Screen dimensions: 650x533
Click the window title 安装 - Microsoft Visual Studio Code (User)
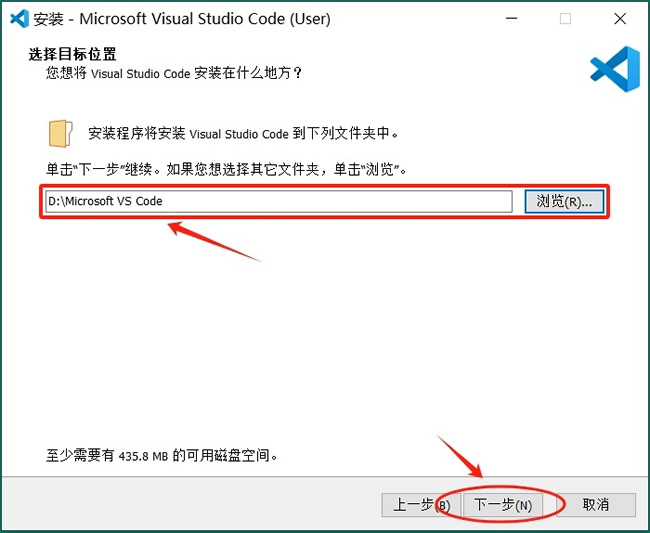[182, 19]
